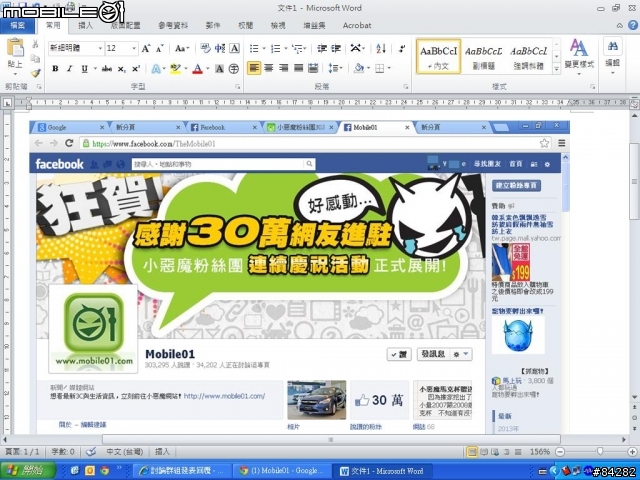Toggle Subscript formatting
This screenshot has width=640, height=480.
coord(122,69)
